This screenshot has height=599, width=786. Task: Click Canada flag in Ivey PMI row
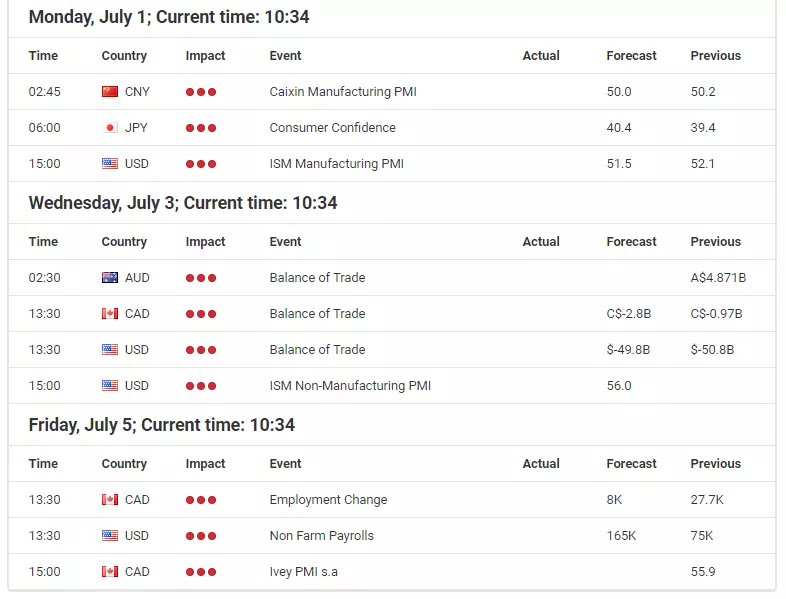[x=110, y=572]
